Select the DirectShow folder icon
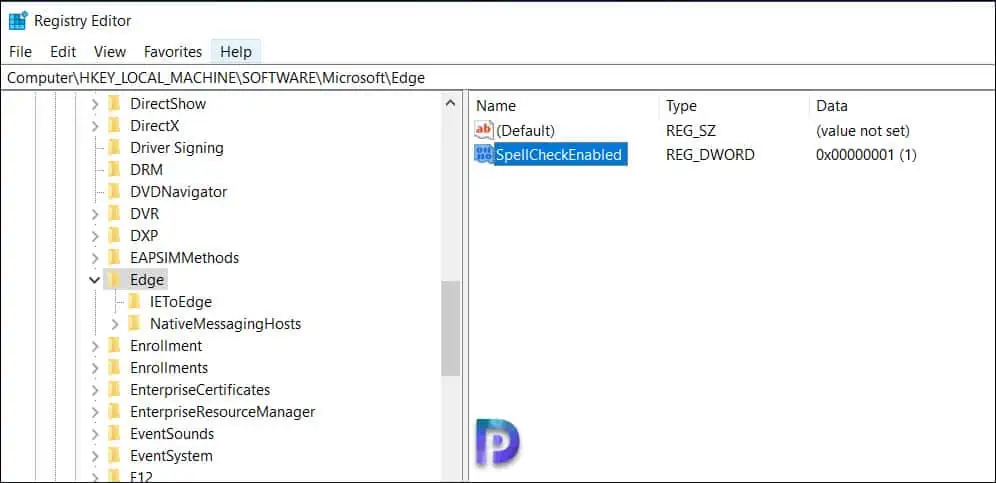The width and height of the screenshot is (996, 483). click(114, 104)
